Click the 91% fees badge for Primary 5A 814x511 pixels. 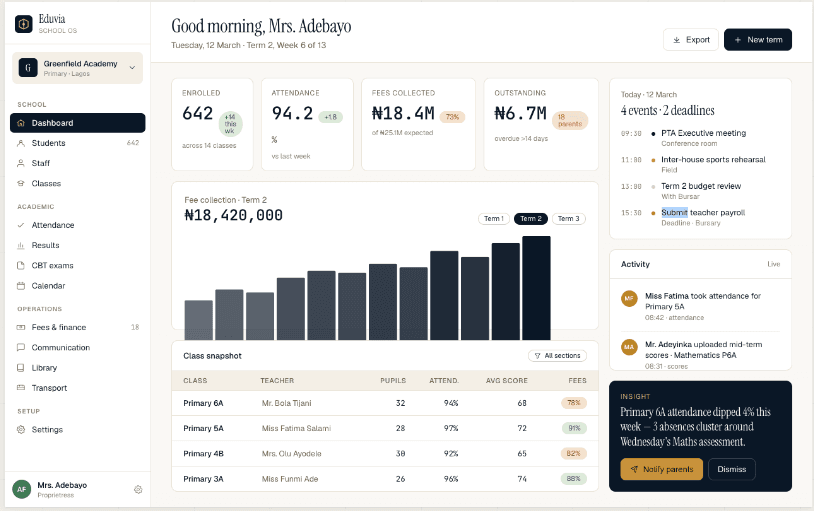click(x=574, y=428)
